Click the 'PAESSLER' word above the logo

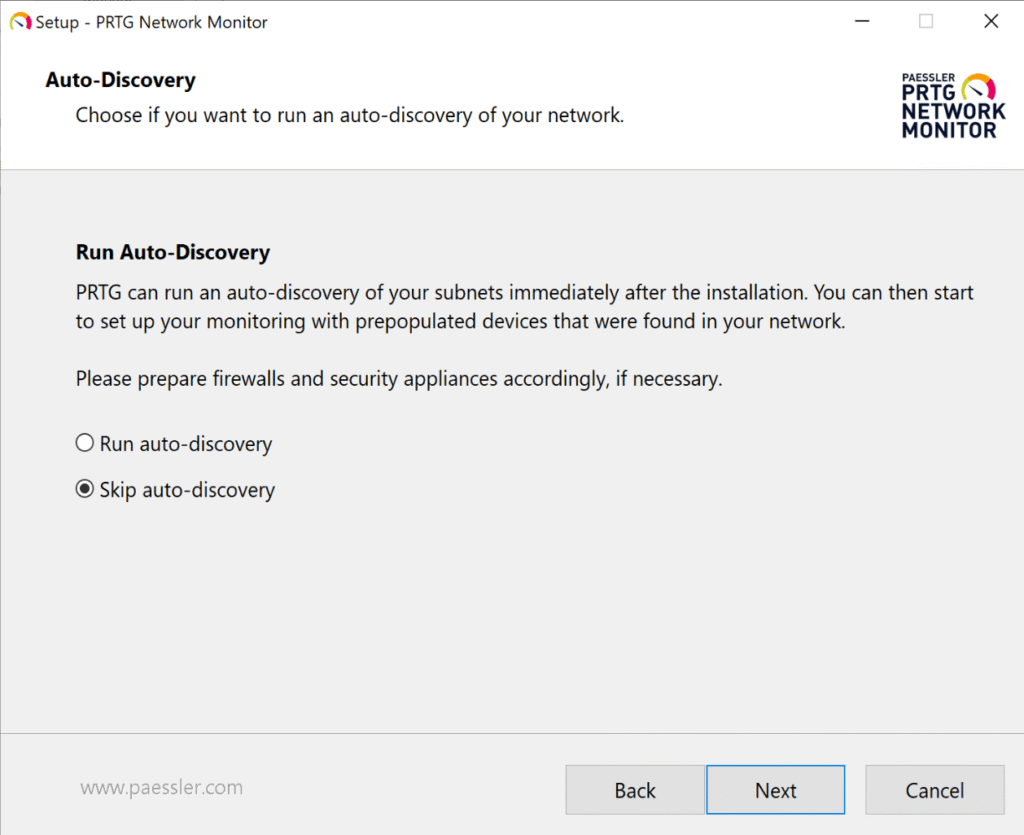click(928, 77)
